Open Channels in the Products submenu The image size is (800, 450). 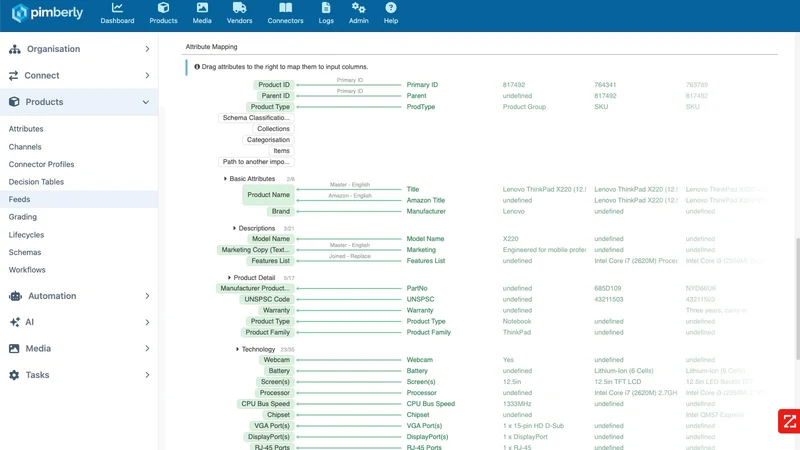click(x=25, y=147)
